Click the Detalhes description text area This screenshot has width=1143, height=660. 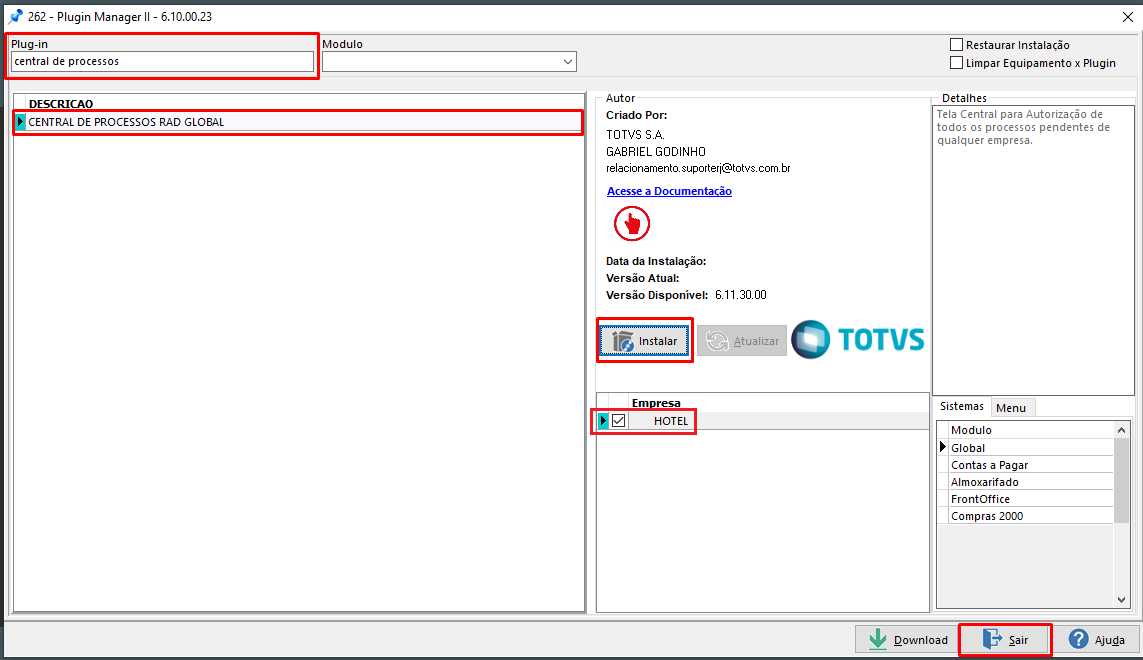tap(1033, 250)
